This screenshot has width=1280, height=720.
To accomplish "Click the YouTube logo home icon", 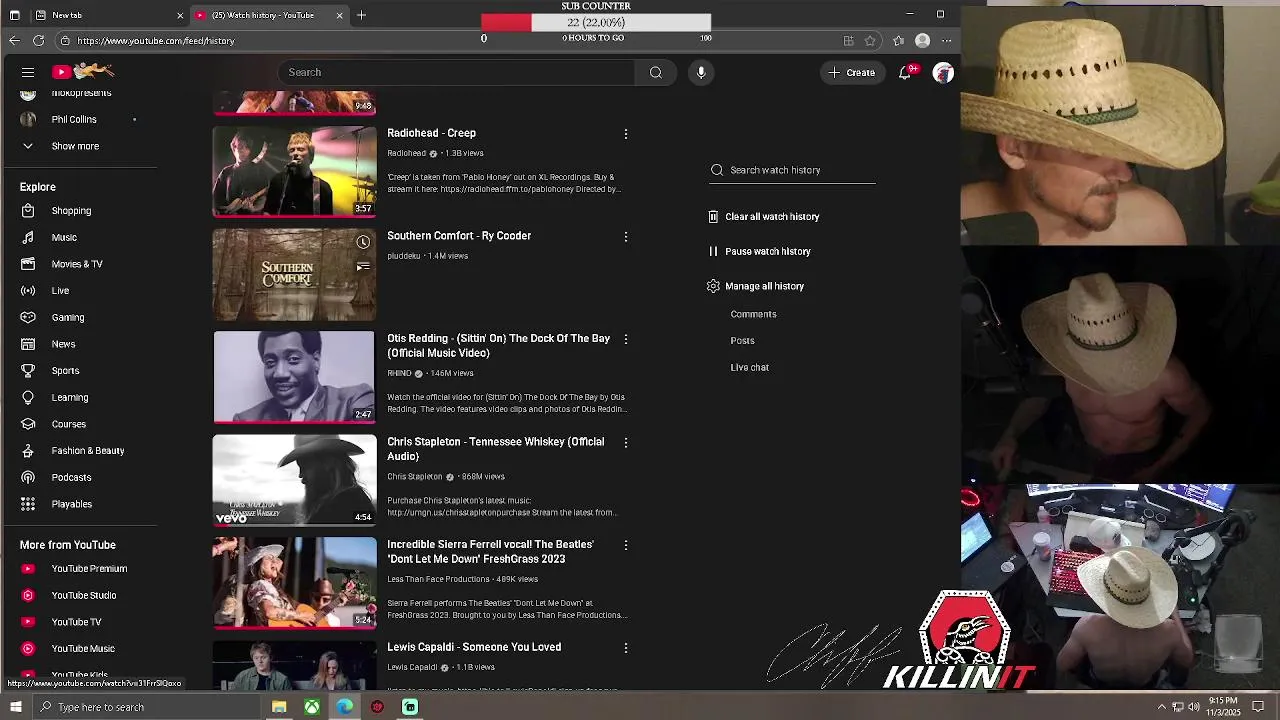I will point(84,71).
